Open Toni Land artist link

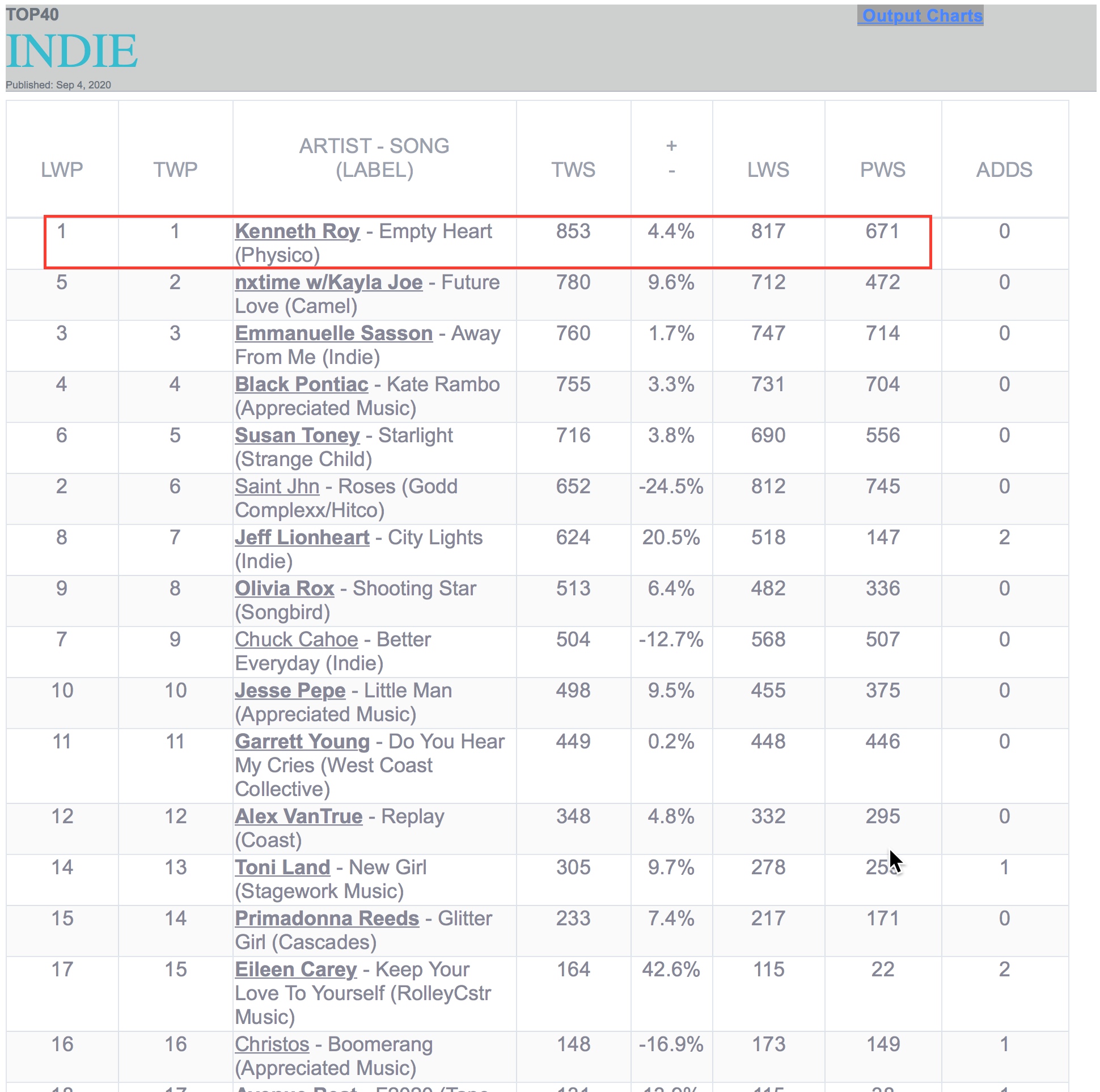(282, 867)
